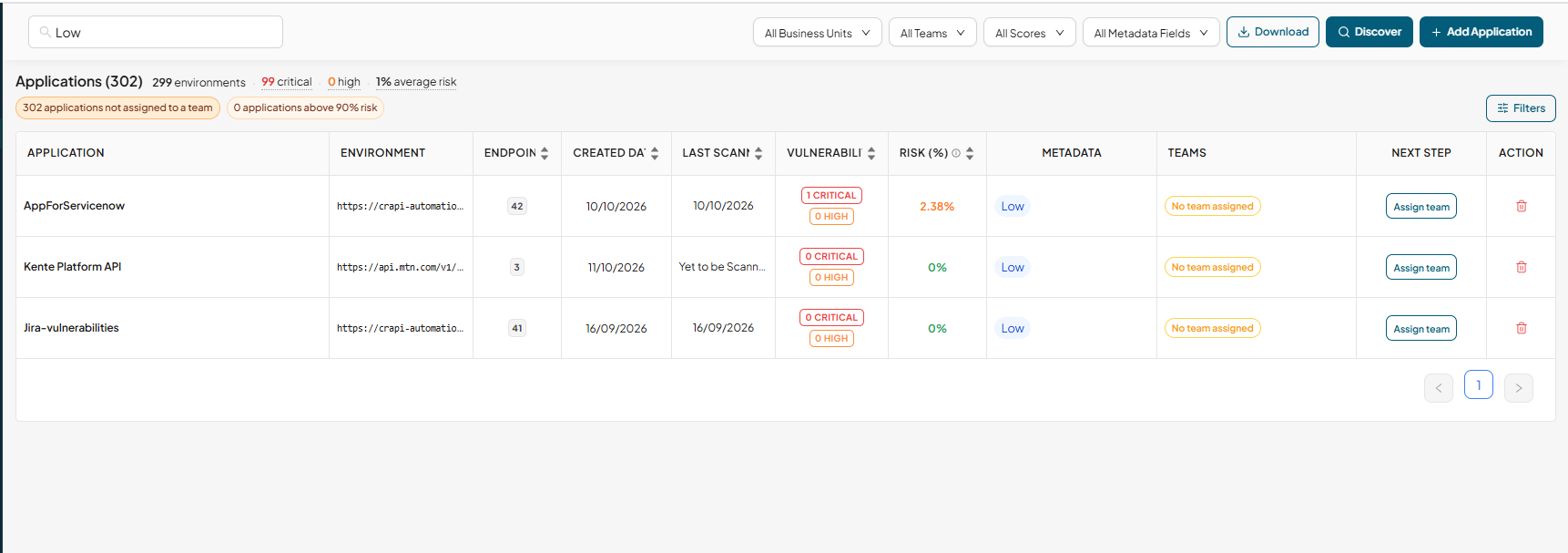Click the endpoint count 41 badge
This screenshot has width=1568, height=553.
click(517, 328)
